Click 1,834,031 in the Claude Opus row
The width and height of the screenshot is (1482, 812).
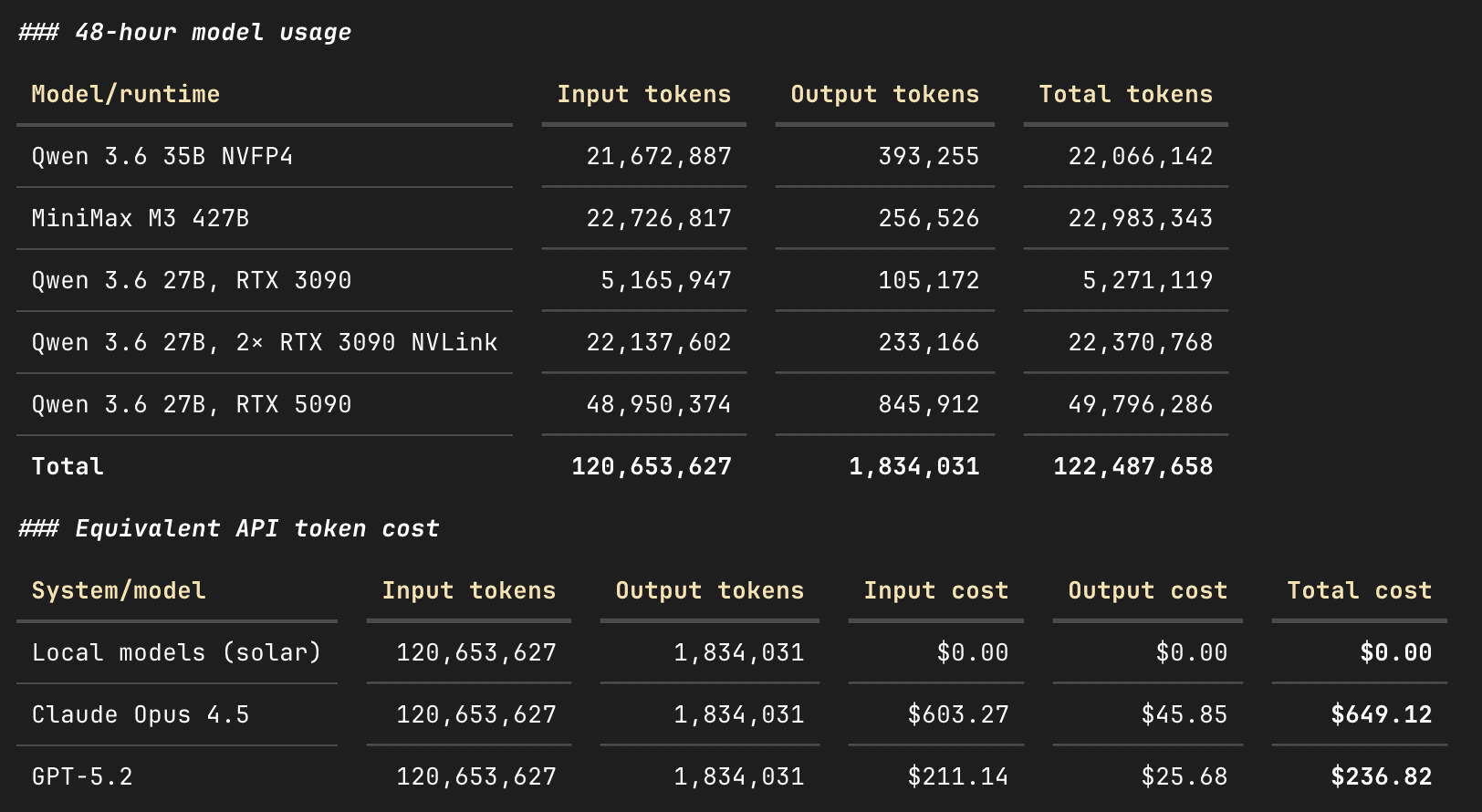pyautogui.click(x=739, y=714)
